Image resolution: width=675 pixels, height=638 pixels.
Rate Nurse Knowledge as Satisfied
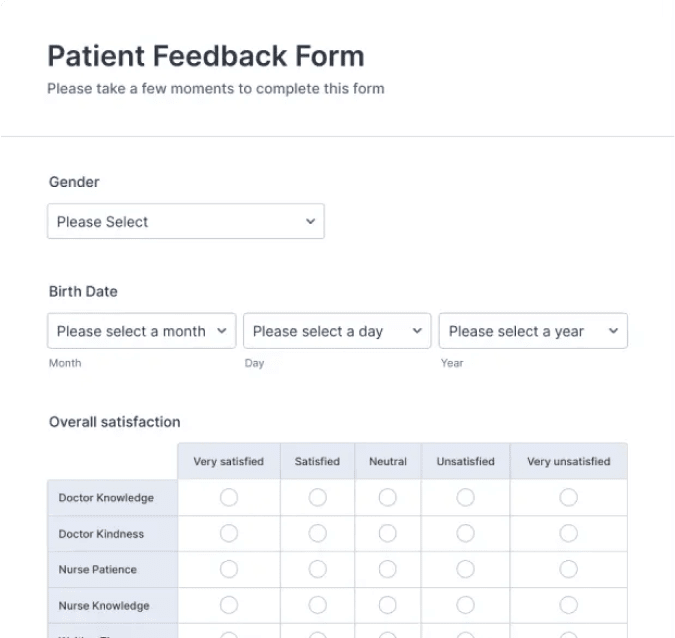pos(317,605)
